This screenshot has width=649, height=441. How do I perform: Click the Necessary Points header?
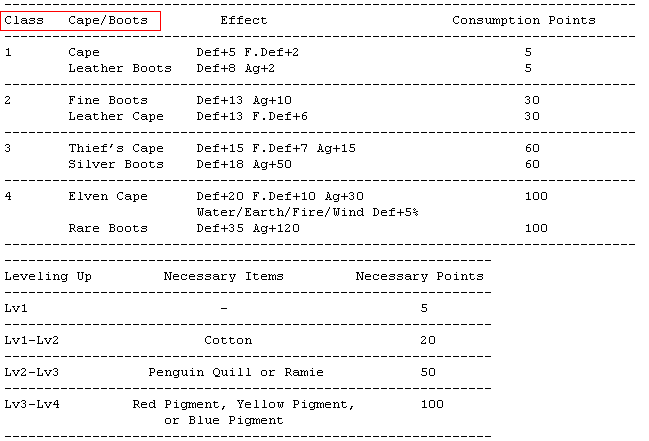click(x=420, y=276)
